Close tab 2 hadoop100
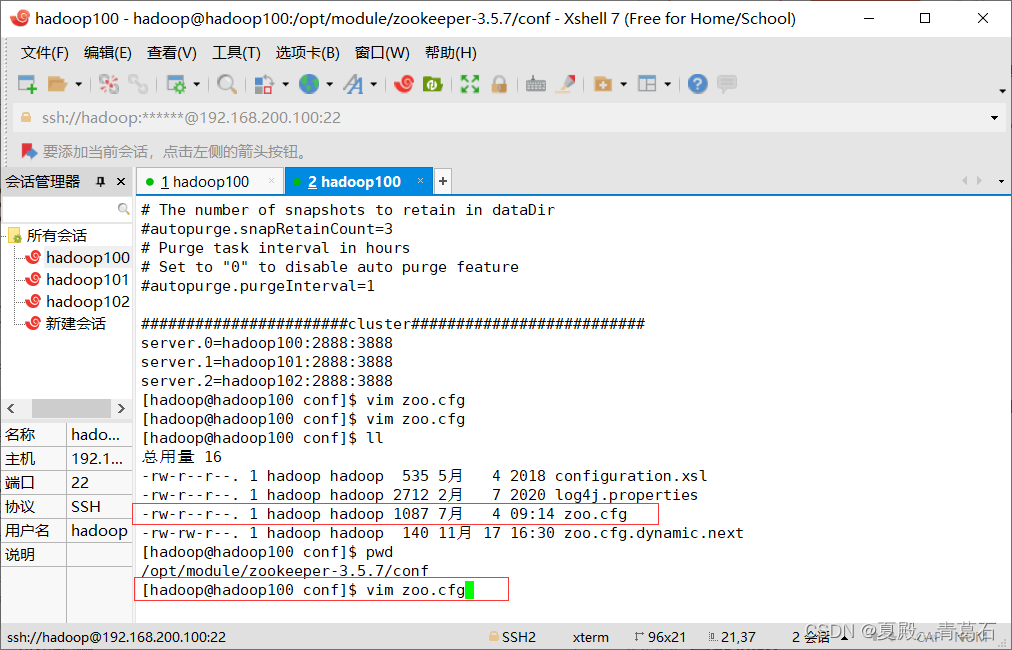The image size is (1012, 650). pyautogui.click(x=420, y=181)
